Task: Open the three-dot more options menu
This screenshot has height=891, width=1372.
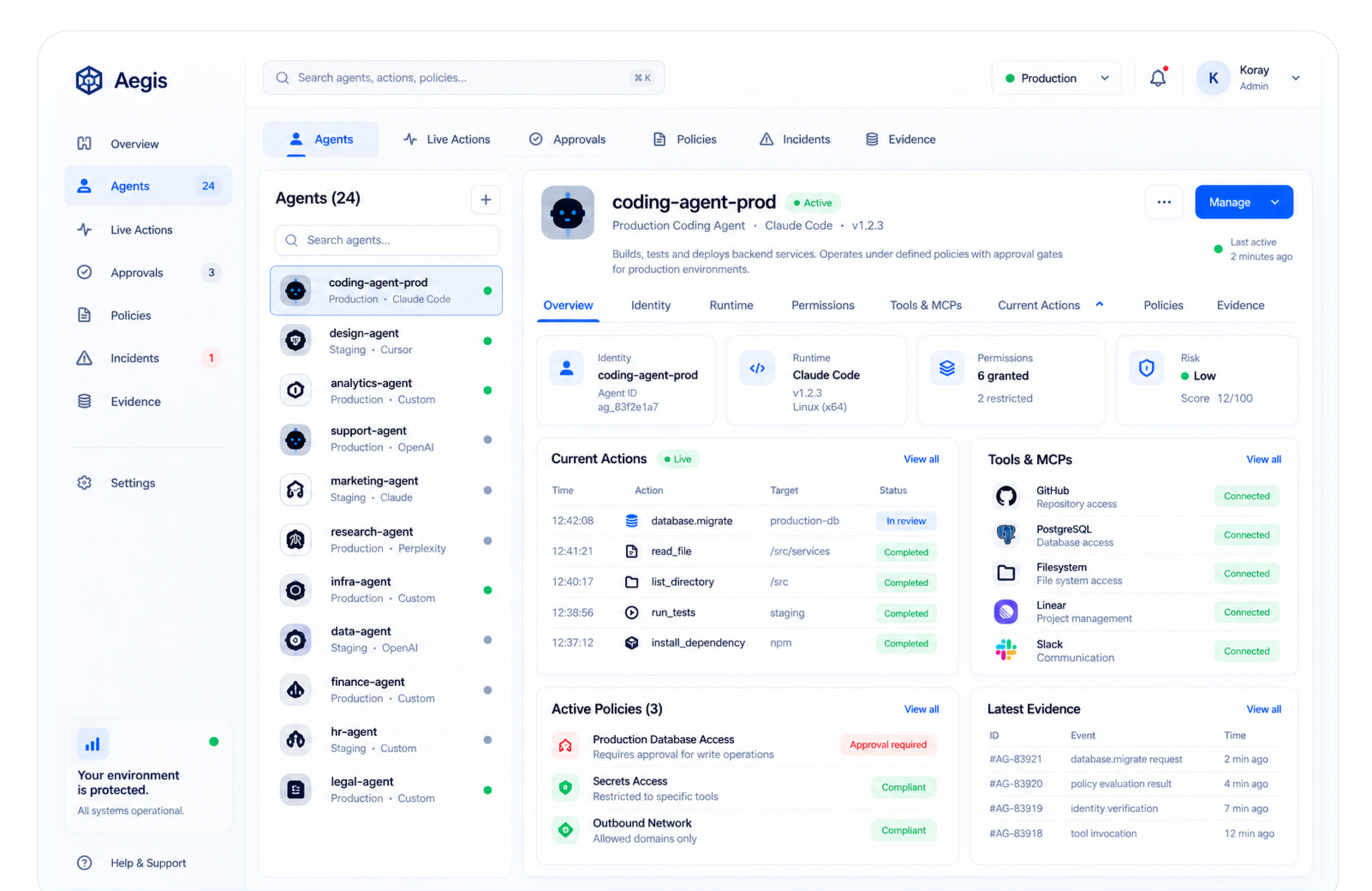Action: [x=1164, y=202]
